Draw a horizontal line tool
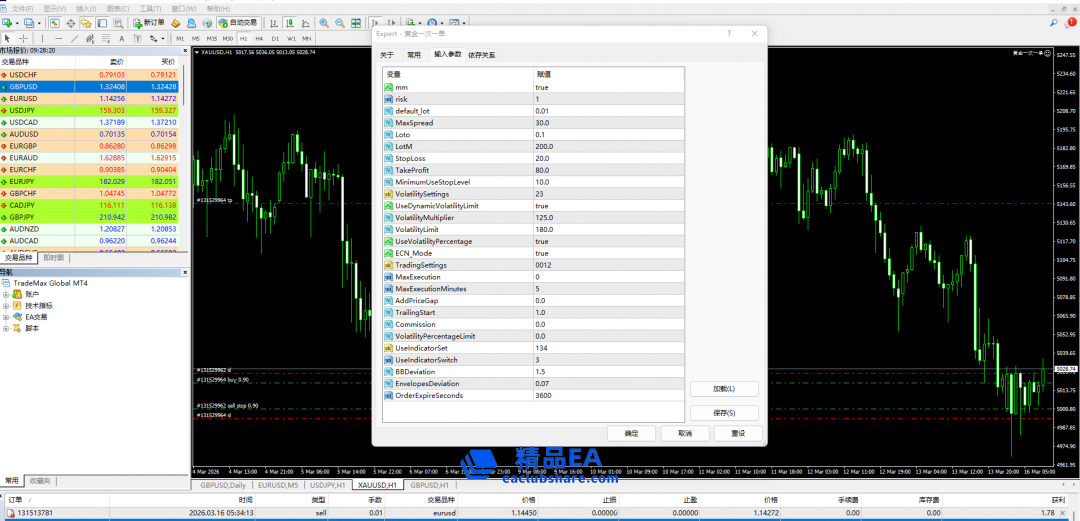 [56, 38]
